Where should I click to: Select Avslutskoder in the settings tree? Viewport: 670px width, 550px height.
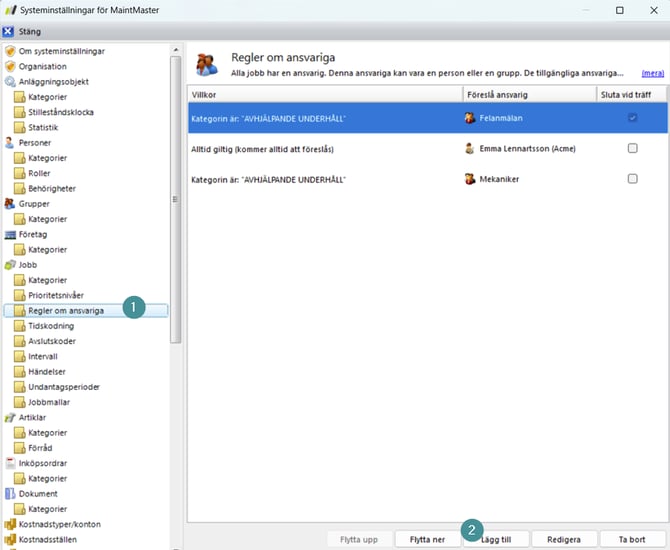point(52,341)
